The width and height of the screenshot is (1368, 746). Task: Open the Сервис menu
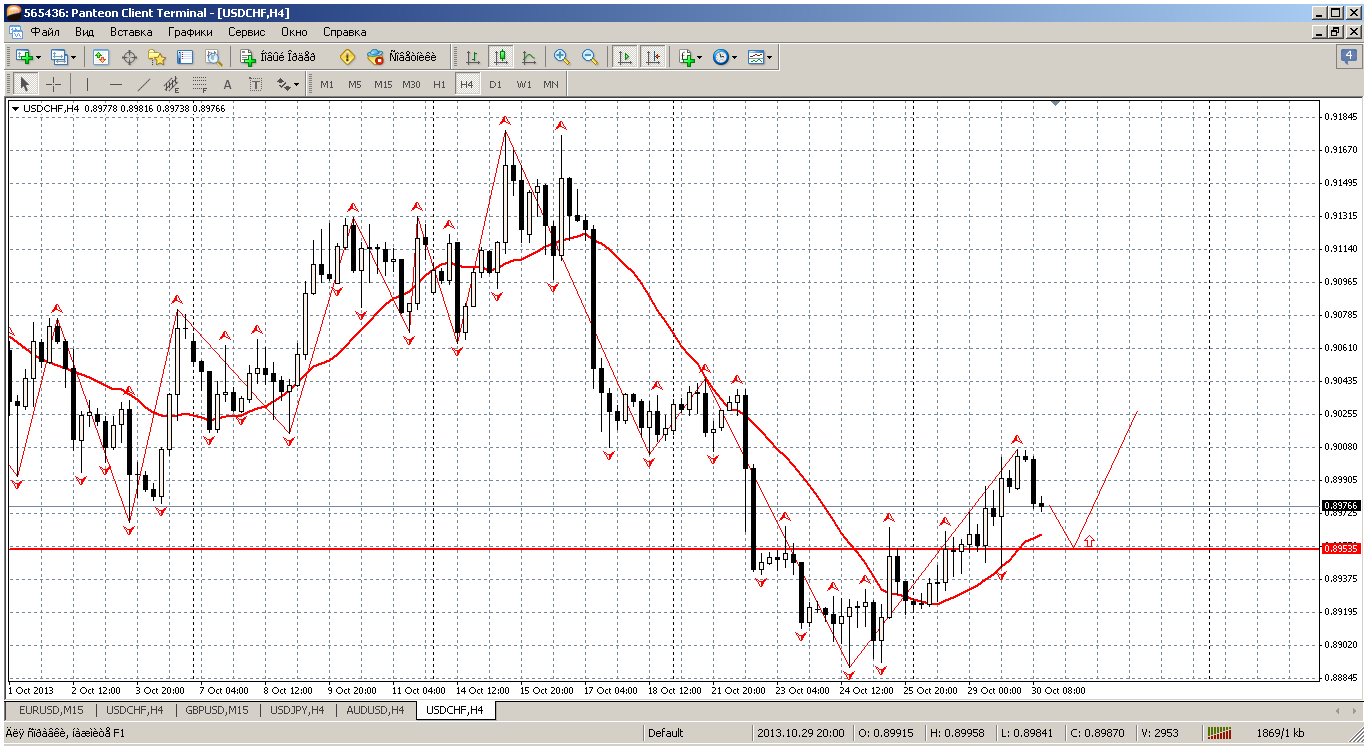tap(247, 32)
